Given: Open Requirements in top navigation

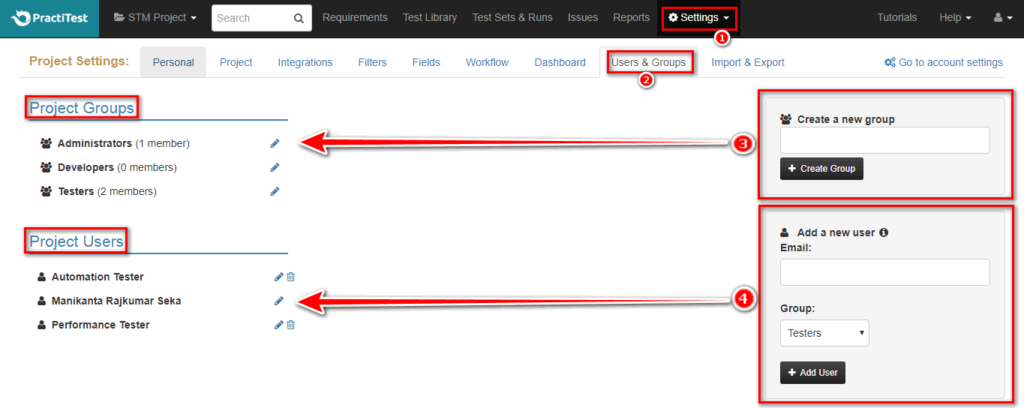Looking at the screenshot, I should [355, 18].
